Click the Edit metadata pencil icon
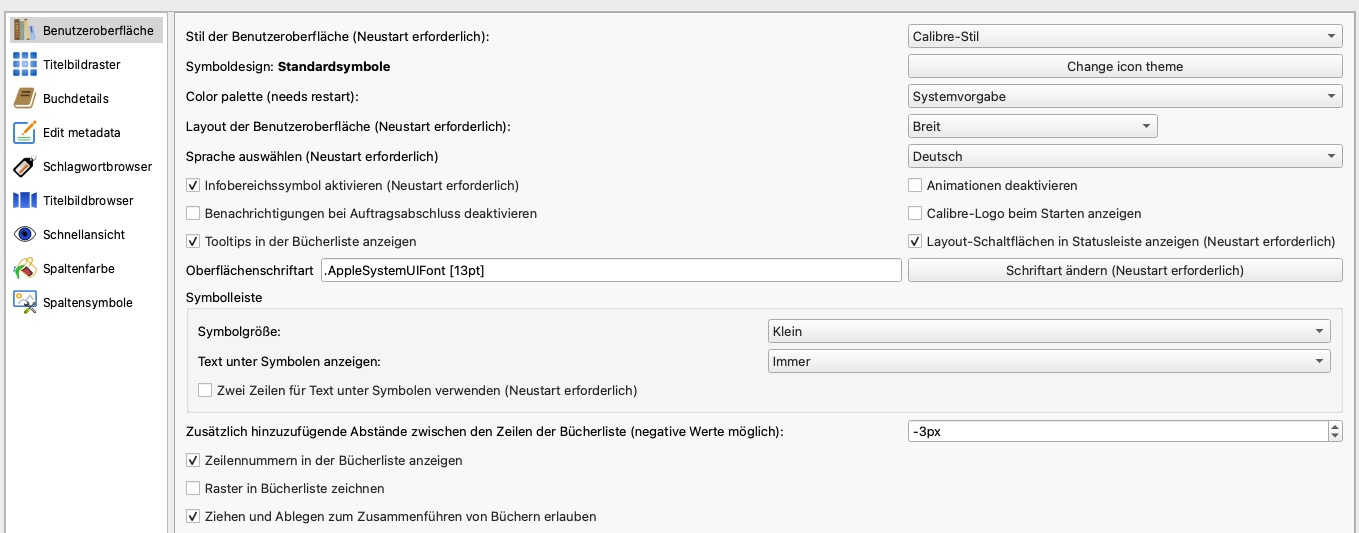1359x533 pixels. [25, 133]
